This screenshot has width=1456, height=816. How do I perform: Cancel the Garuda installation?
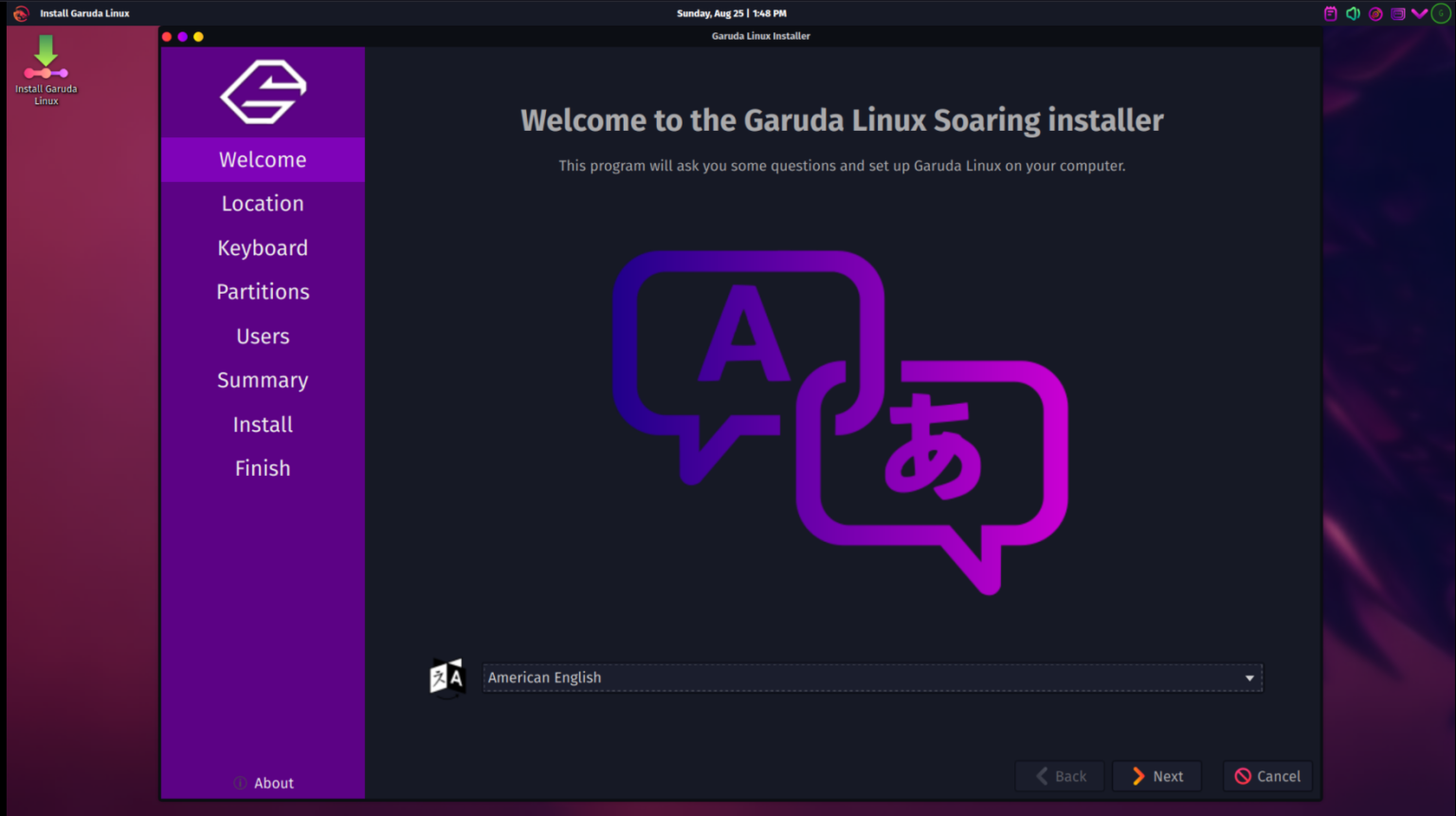point(1267,775)
